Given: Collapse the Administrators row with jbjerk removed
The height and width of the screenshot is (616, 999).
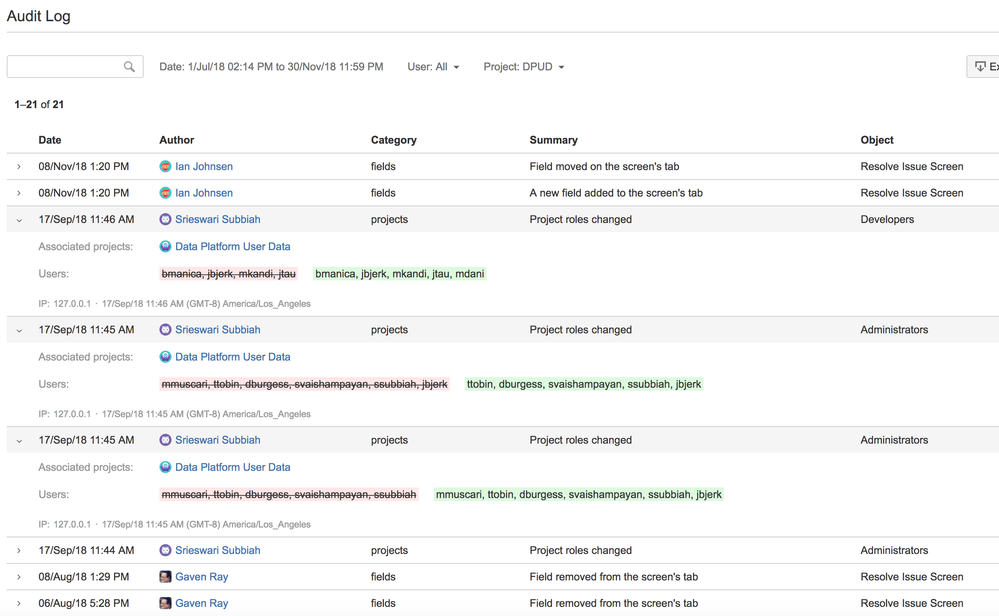Looking at the screenshot, I should point(18,330).
